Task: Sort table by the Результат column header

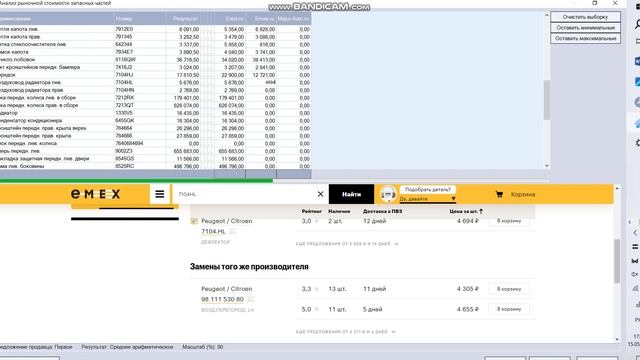Action: point(183,19)
